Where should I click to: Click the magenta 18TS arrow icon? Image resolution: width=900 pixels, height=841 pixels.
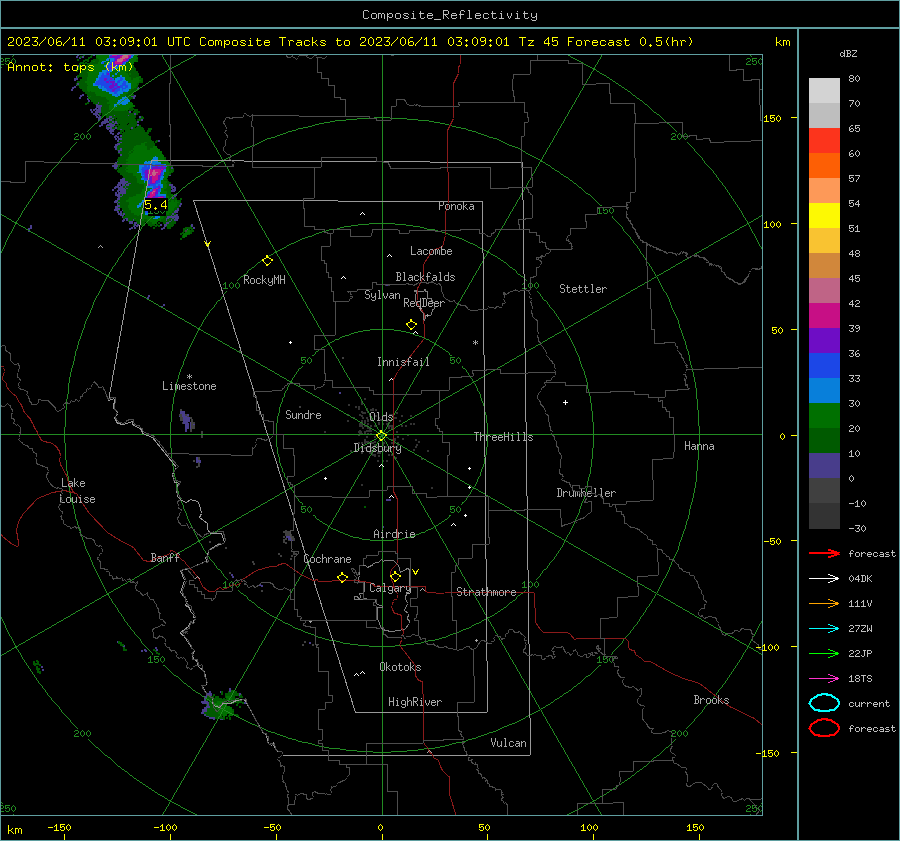pos(824,679)
